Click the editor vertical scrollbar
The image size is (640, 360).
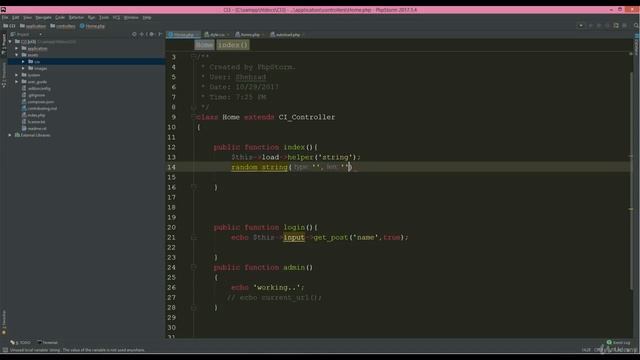pos(631,182)
